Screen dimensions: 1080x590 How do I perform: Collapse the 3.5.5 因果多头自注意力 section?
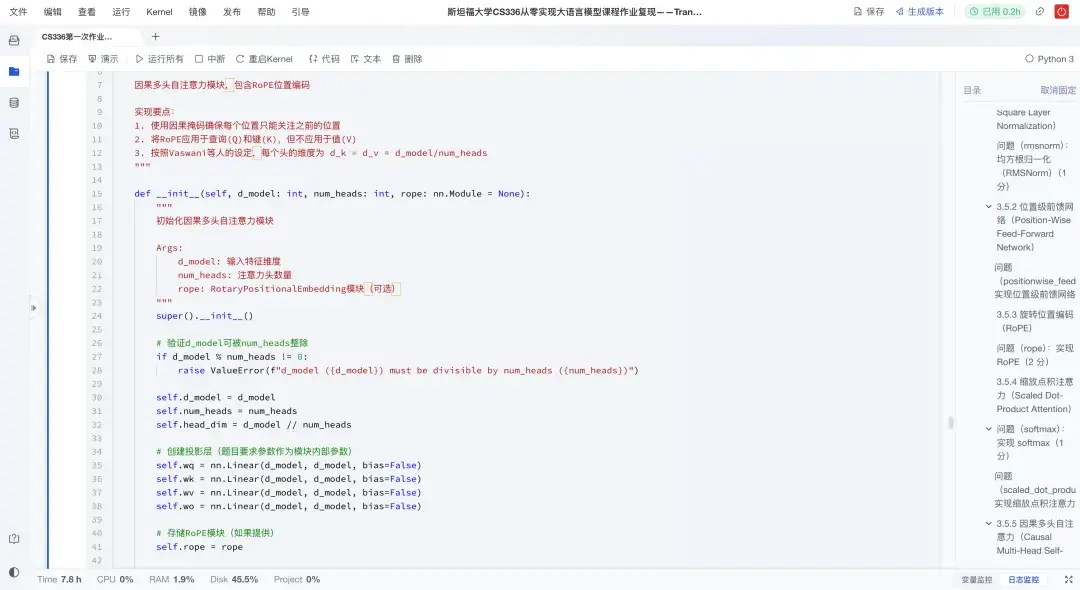coord(988,523)
